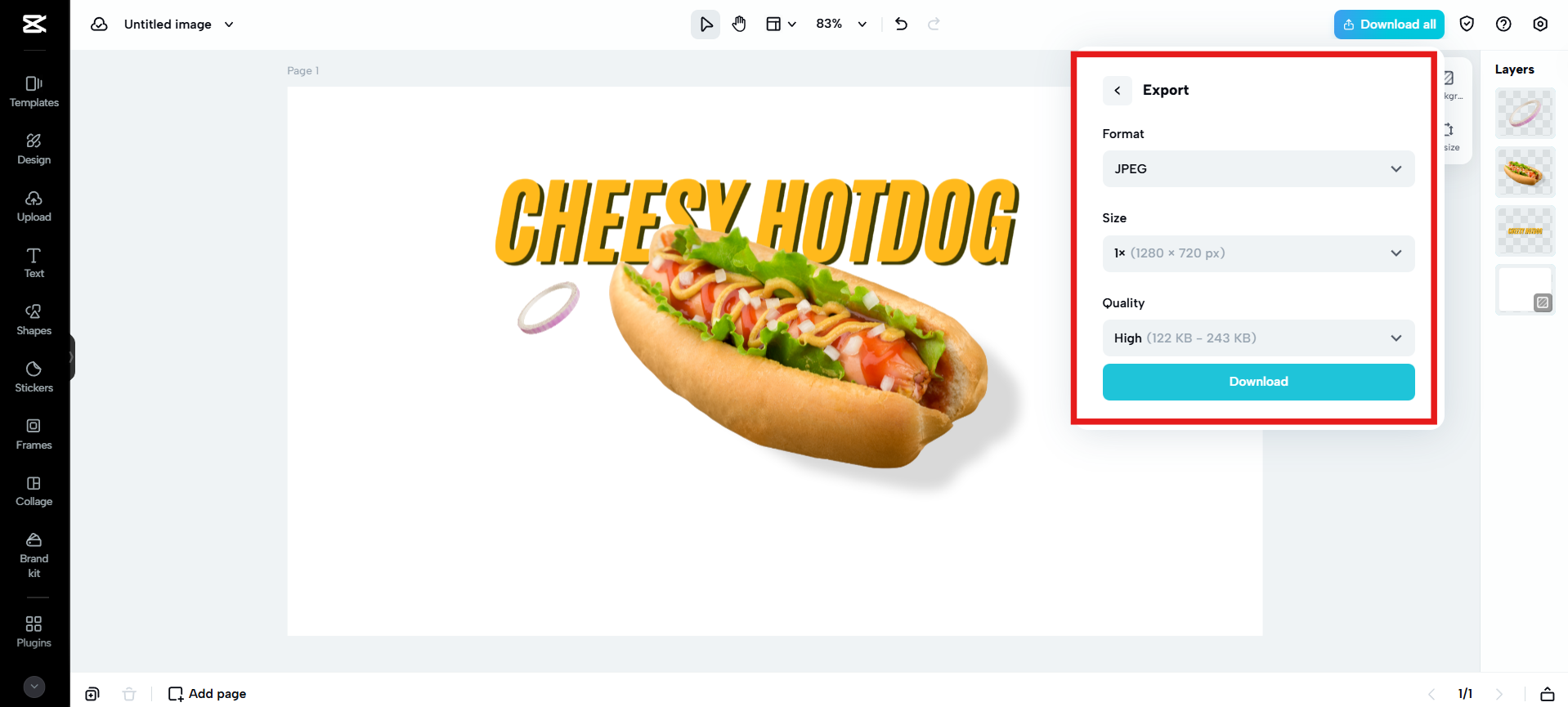Viewport: 1568px width, 707px height.
Task: Select the white background layer thumbnail
Action: click(x=1525, y=289)
